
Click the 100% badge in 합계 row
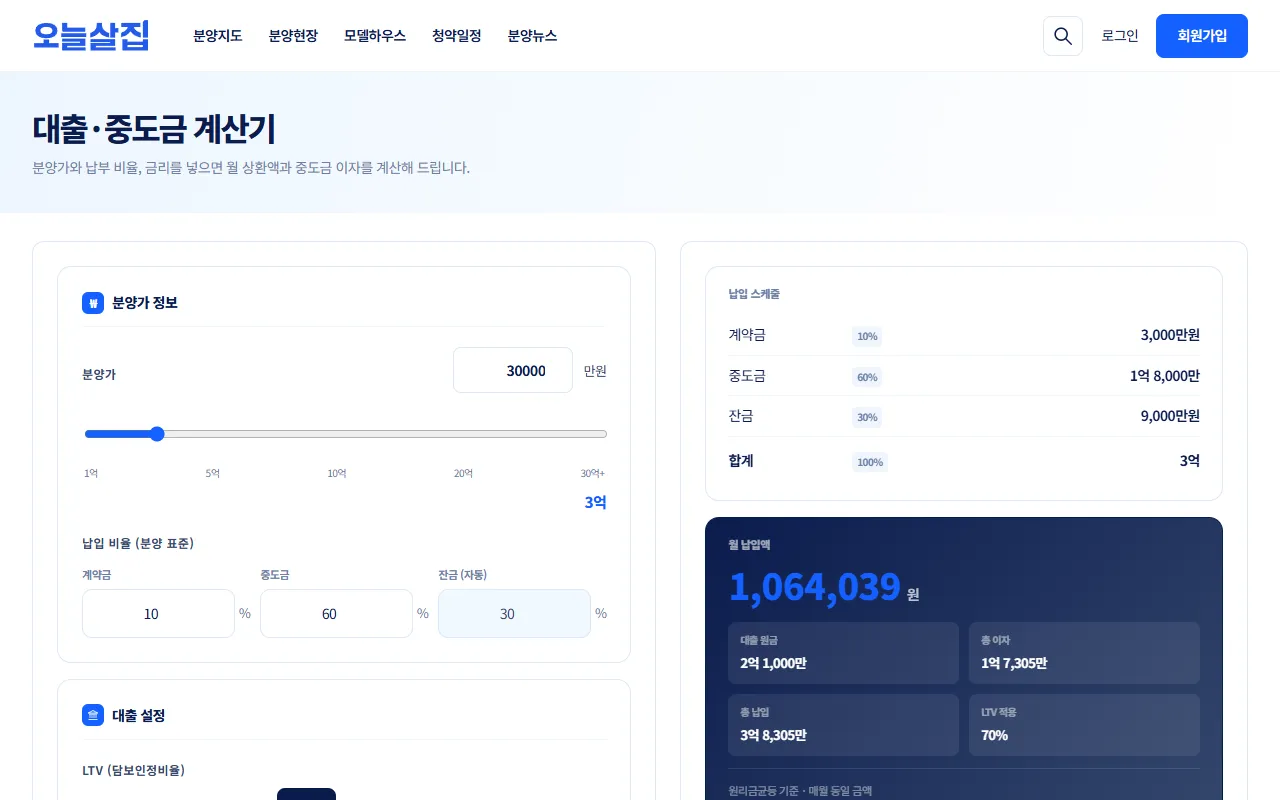(x=870, y=462)
